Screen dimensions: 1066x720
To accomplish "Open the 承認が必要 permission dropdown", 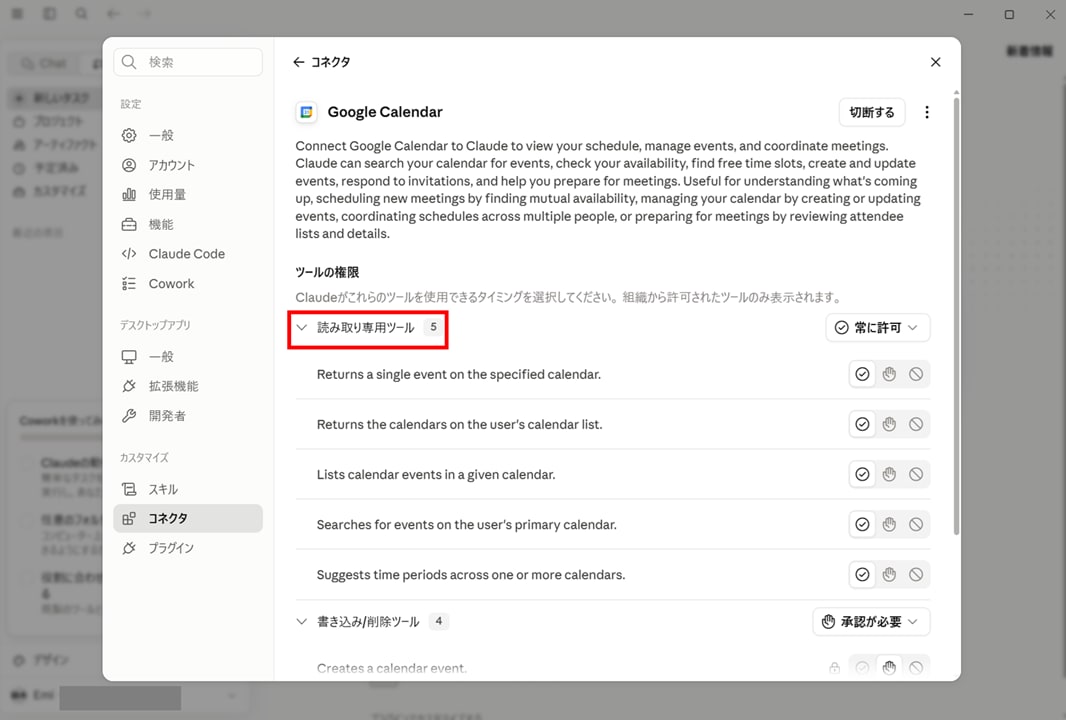I will coord(871,621).
